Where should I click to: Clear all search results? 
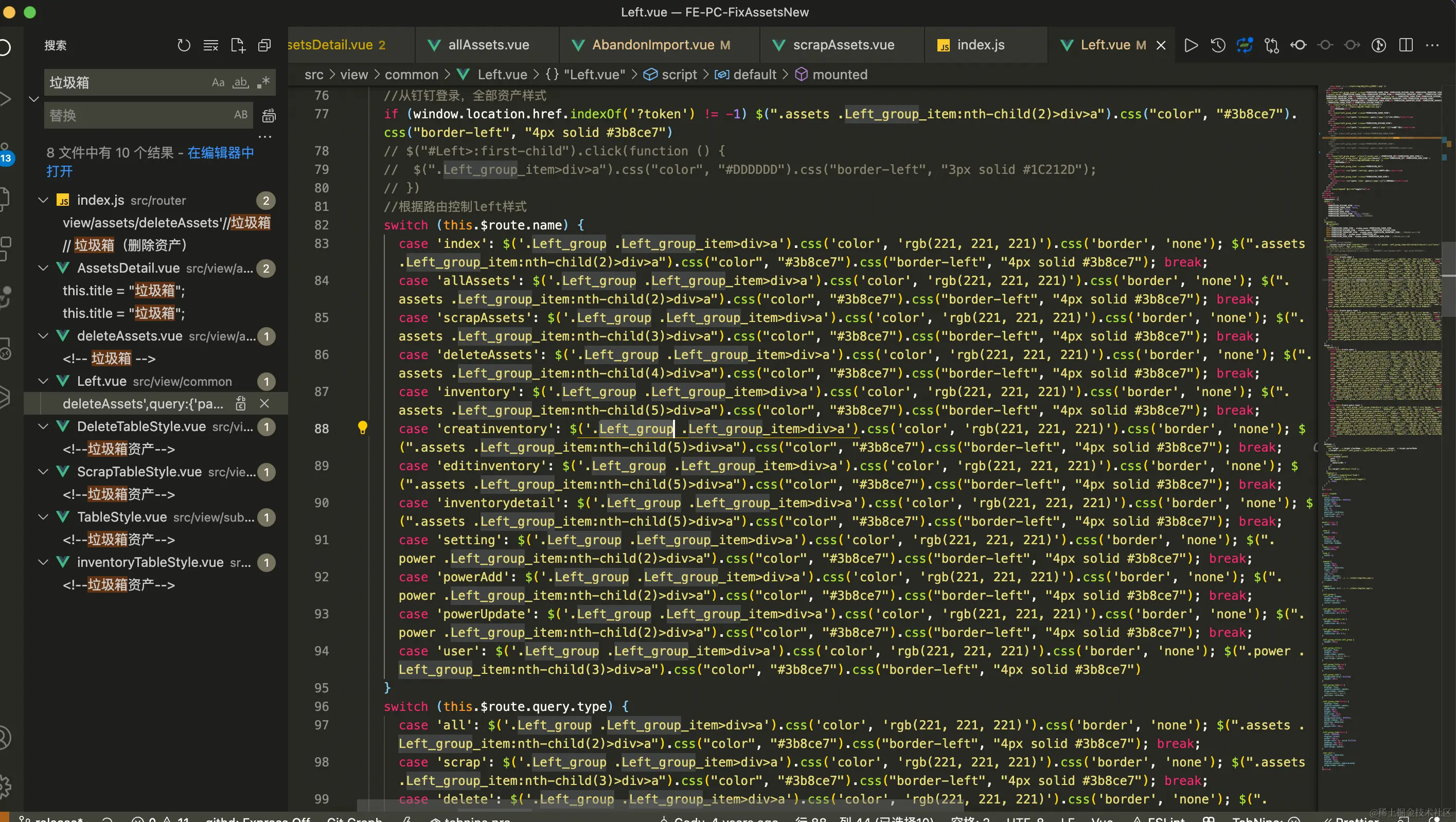coord(211,45)
